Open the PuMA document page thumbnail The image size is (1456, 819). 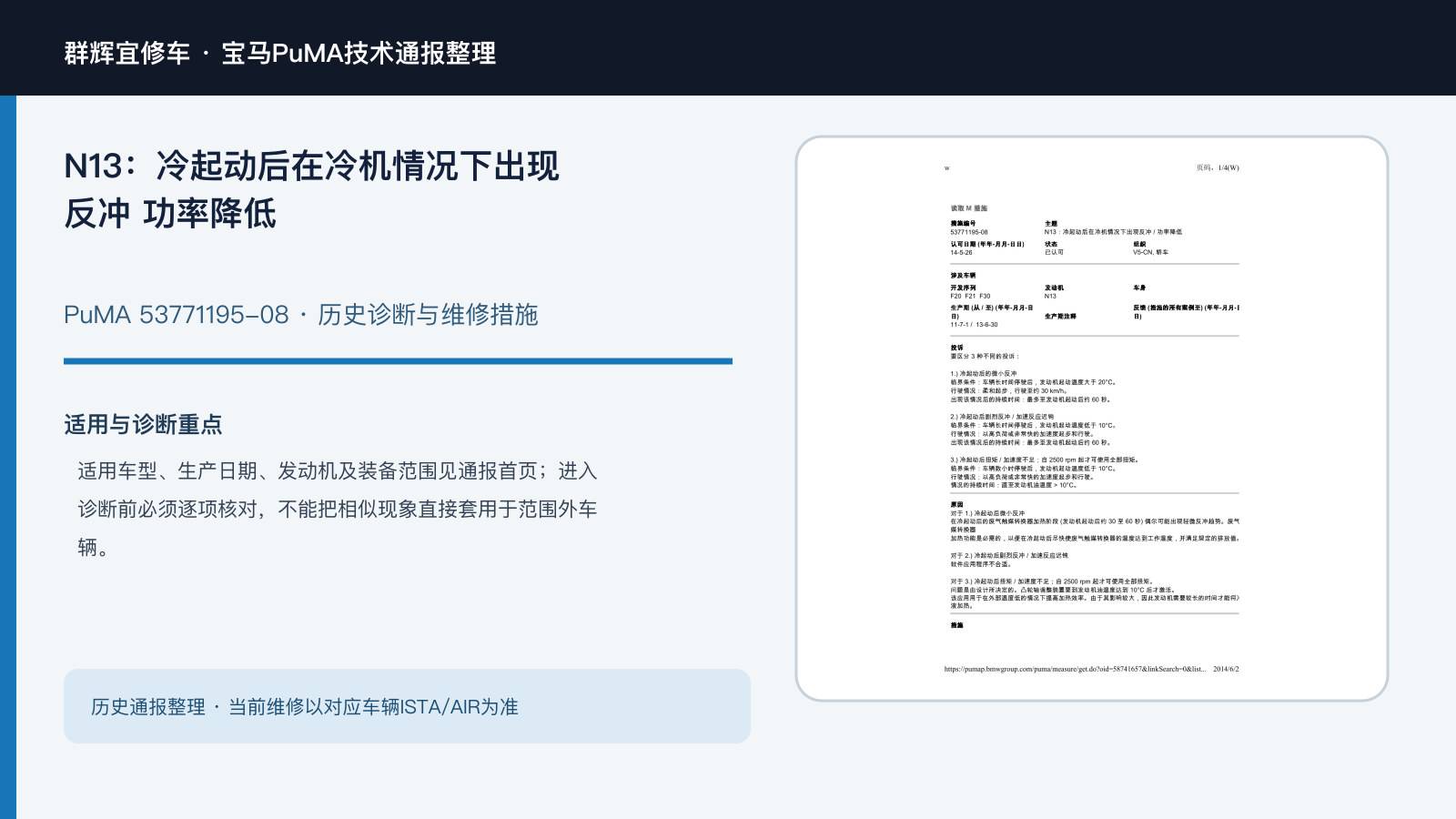(1092, 419)
